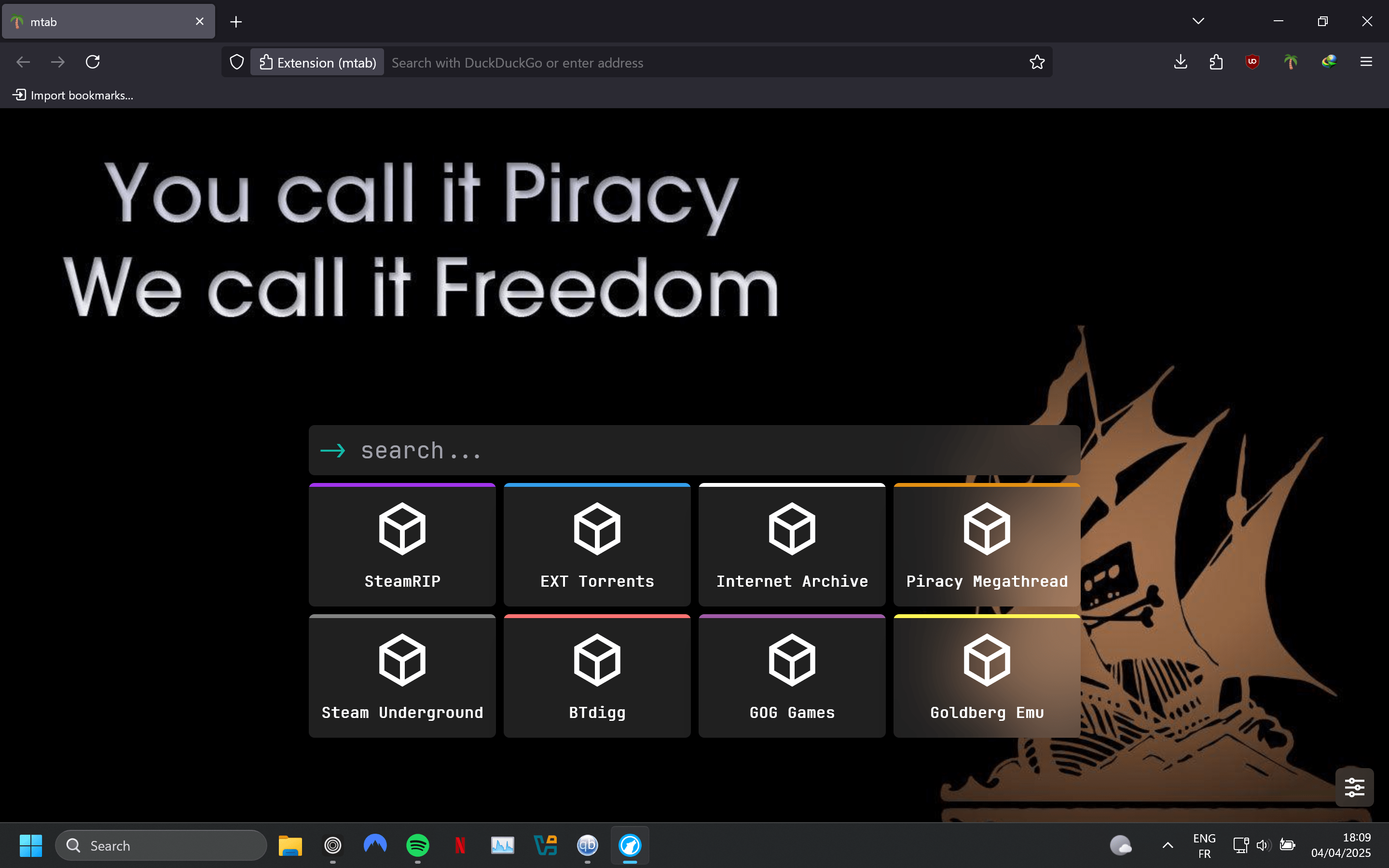Viewport: 1389px width, 868px height.
Task: Toggle tracking protection via the shield icon
Action: pos(235,61)
